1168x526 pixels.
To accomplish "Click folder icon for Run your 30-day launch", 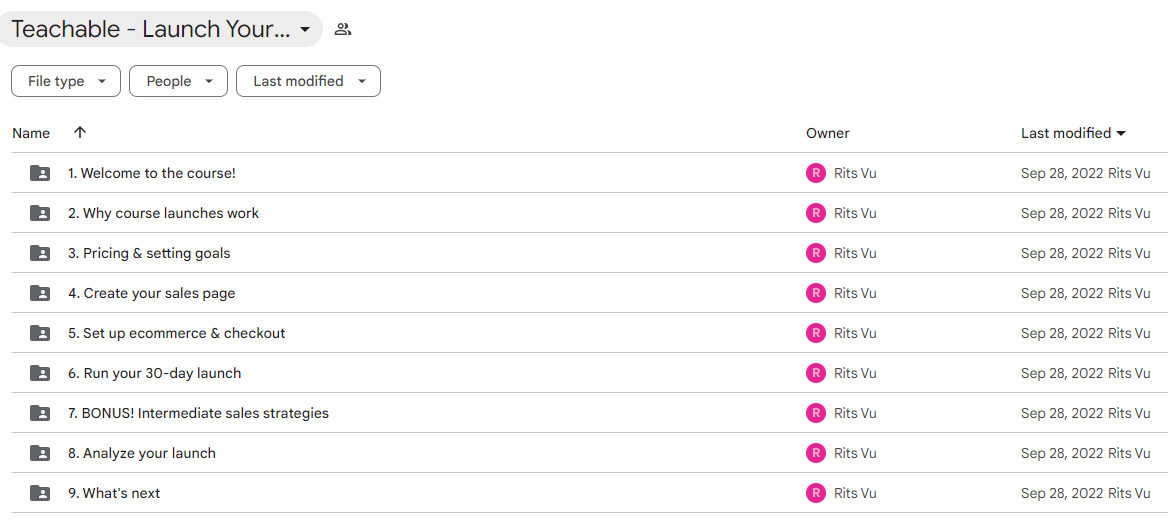I will click(39, 373).
